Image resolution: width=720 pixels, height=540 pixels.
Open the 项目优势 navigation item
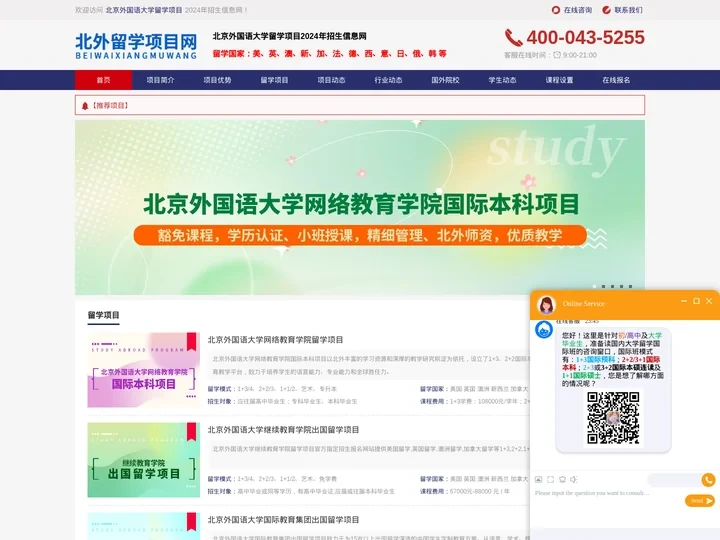coord(217,80)
